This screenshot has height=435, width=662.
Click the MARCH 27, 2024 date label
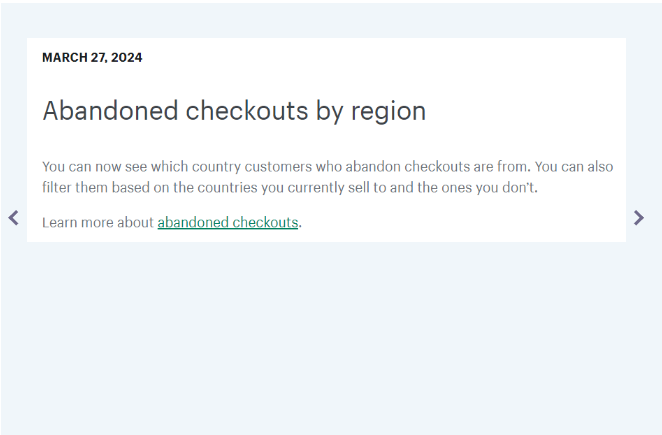(x=92, y=58)
